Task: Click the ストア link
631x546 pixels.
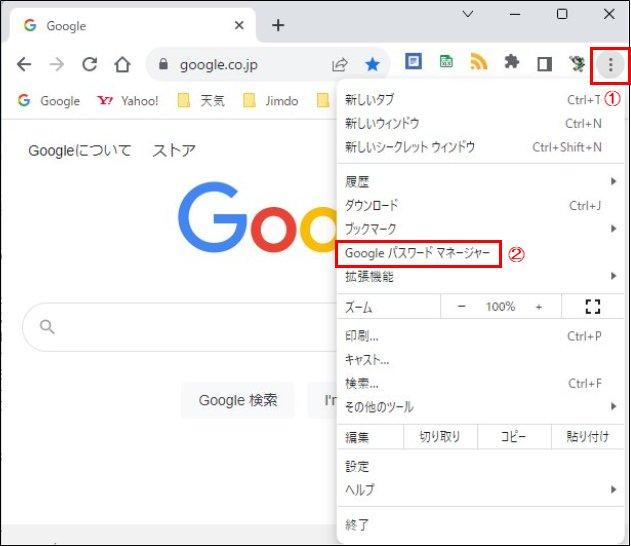Action: click(x=174, y=150)
